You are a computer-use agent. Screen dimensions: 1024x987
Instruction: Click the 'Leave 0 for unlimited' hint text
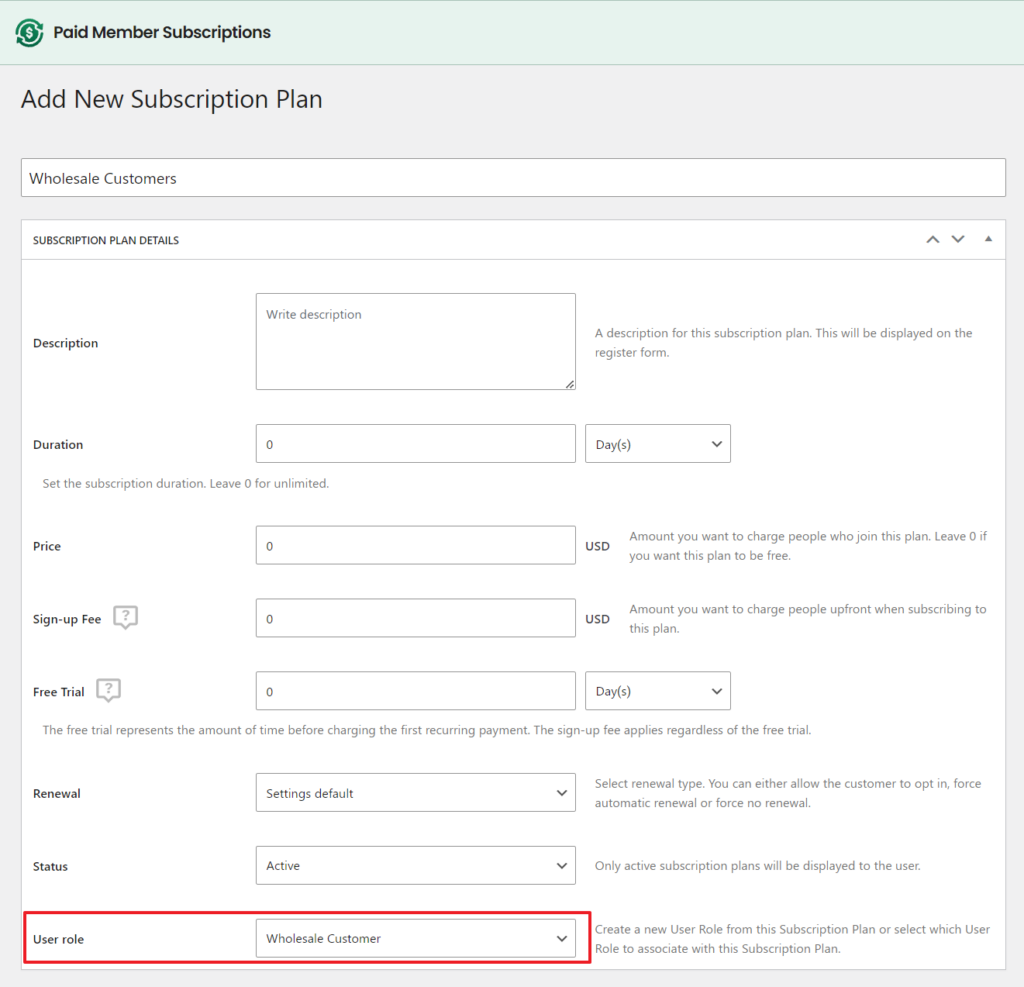(x=185, y=484)
